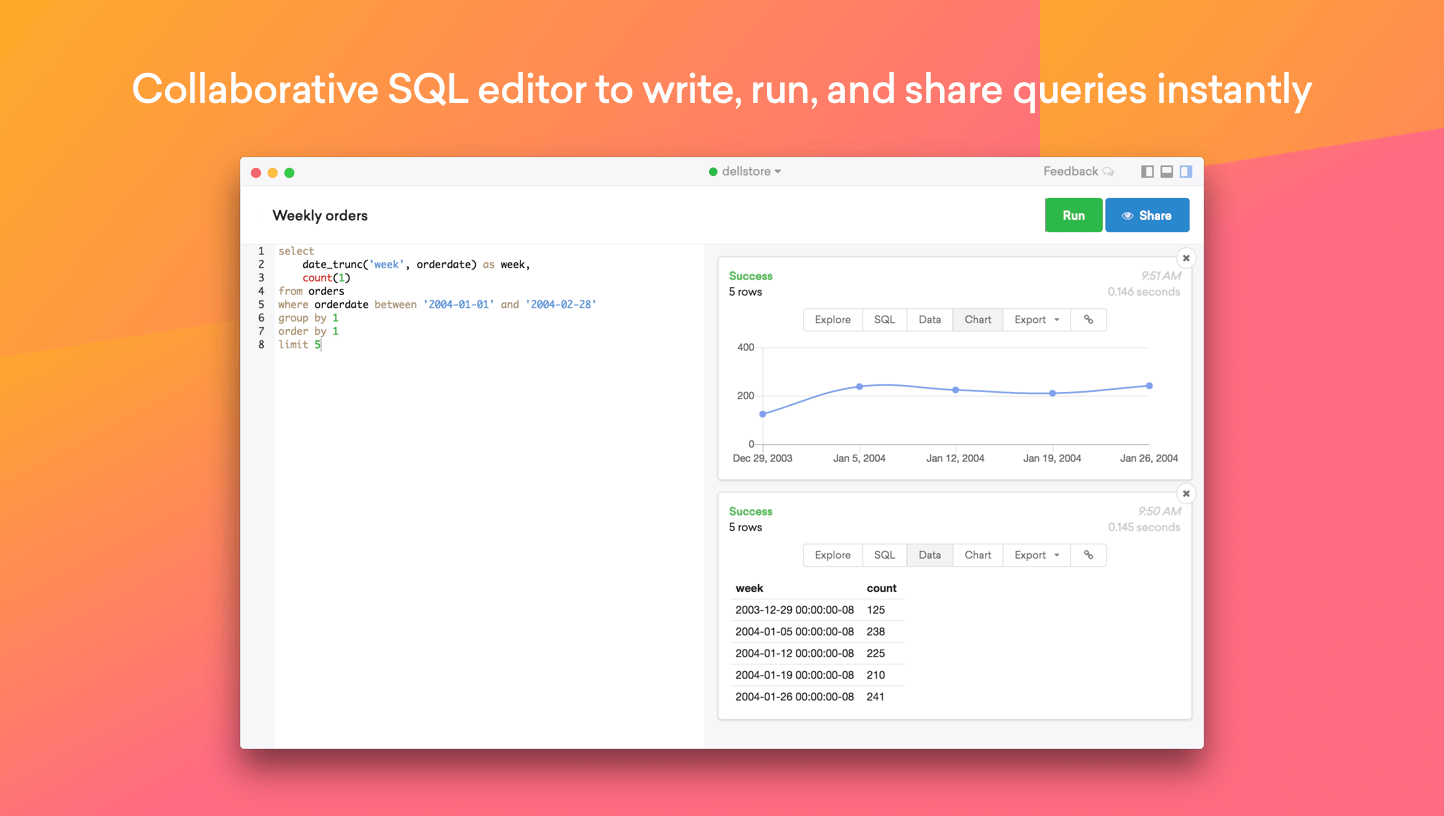This screenshot has width=1444, height=816.
Task: Copy link icon in the 9:50 AM result
Action: [1089, 555]
